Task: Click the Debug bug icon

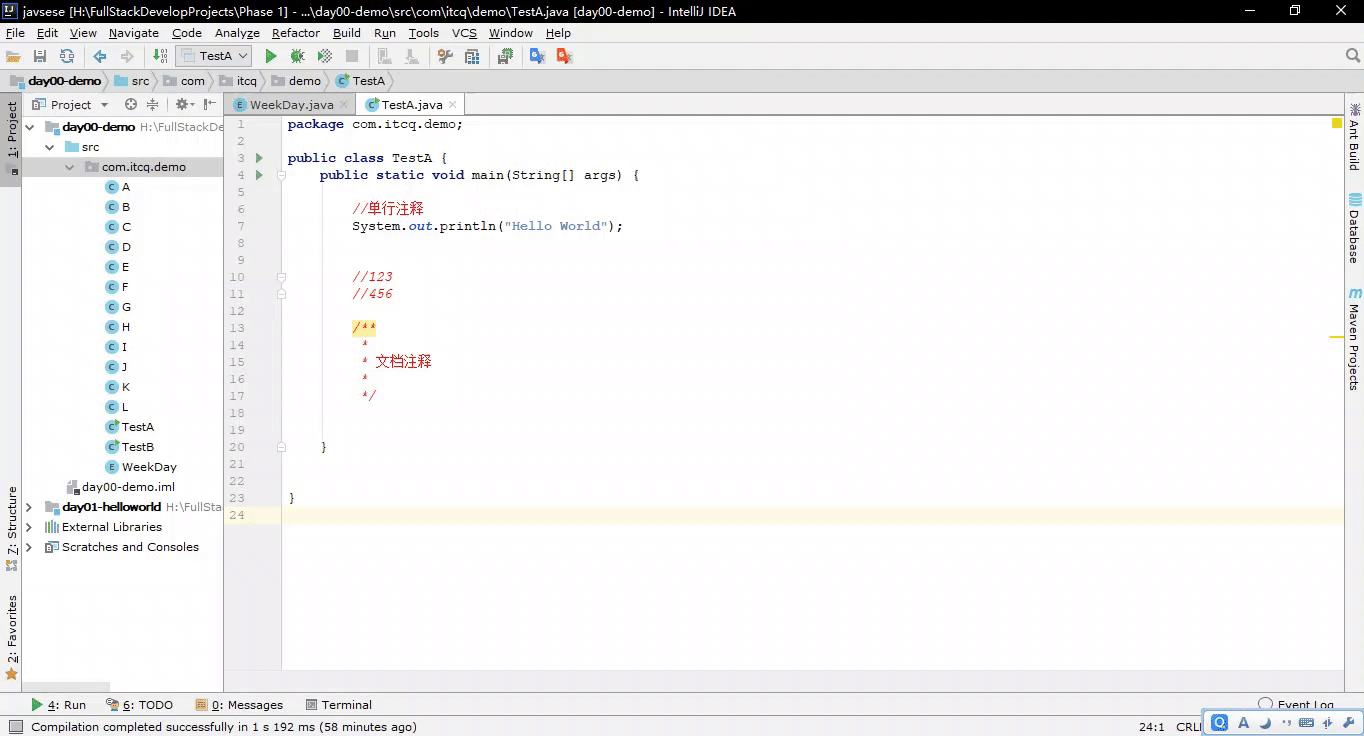Action: pos(297,57)
